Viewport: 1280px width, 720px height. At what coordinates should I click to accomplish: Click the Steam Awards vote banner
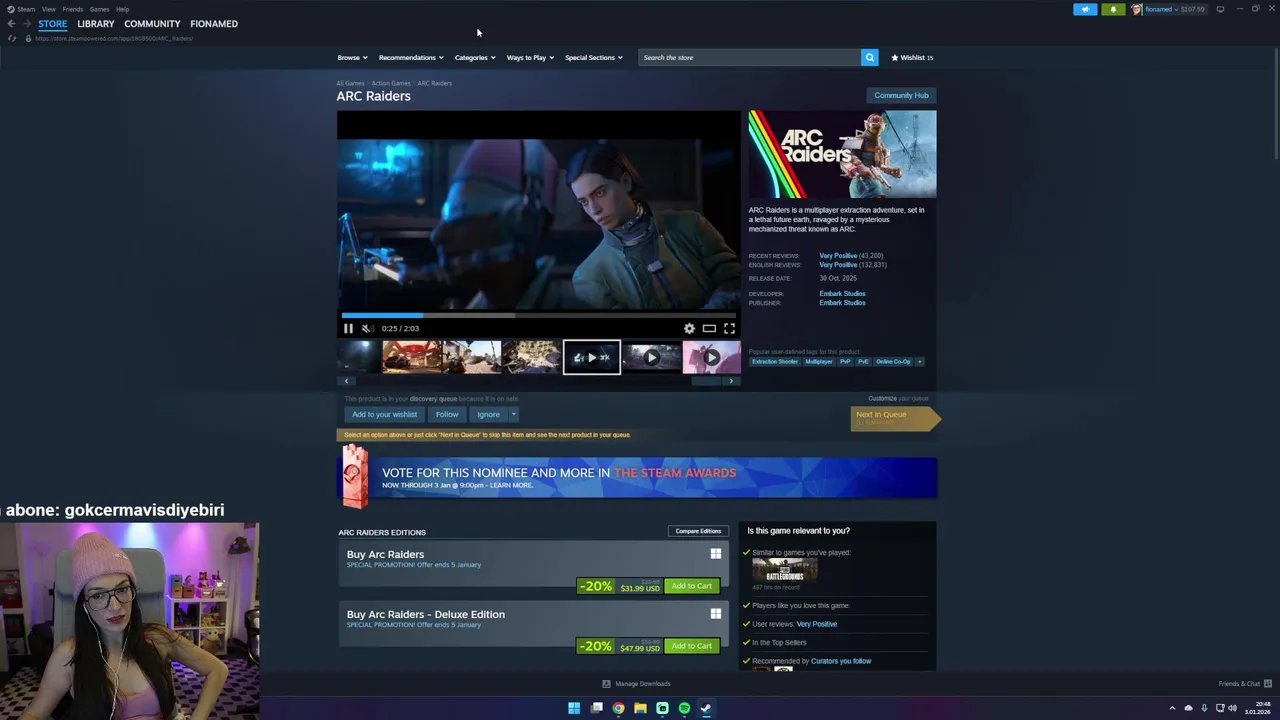637,478
